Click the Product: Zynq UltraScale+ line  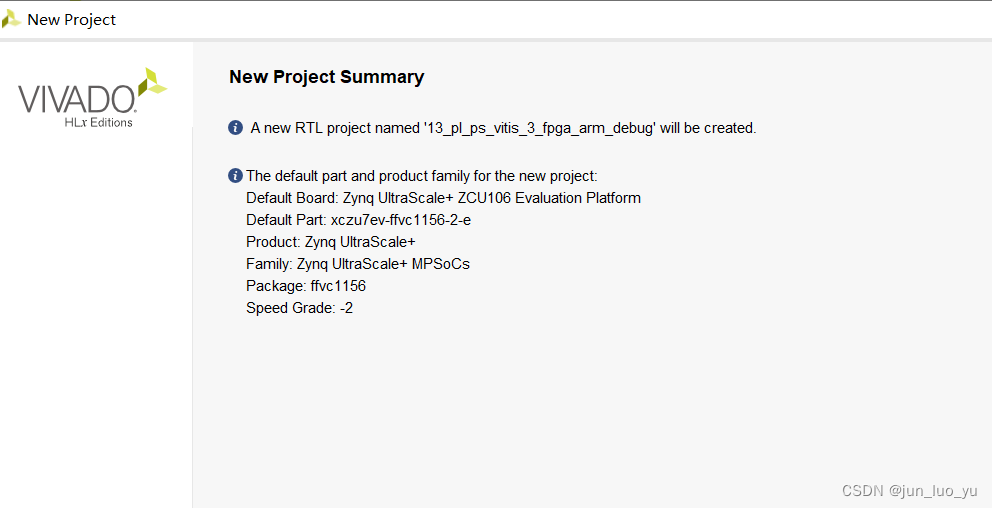tap(330, 242)
